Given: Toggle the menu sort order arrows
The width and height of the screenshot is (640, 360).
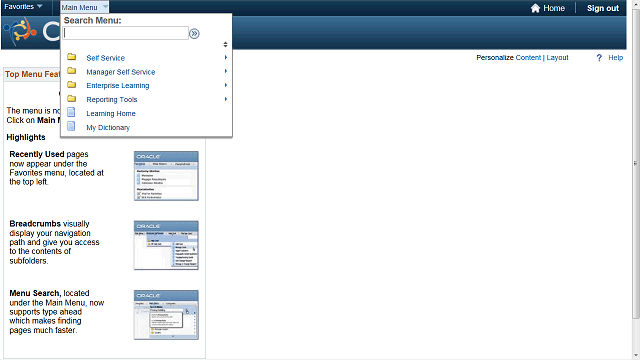Looking at the screenshot, I should coord(225,44).
